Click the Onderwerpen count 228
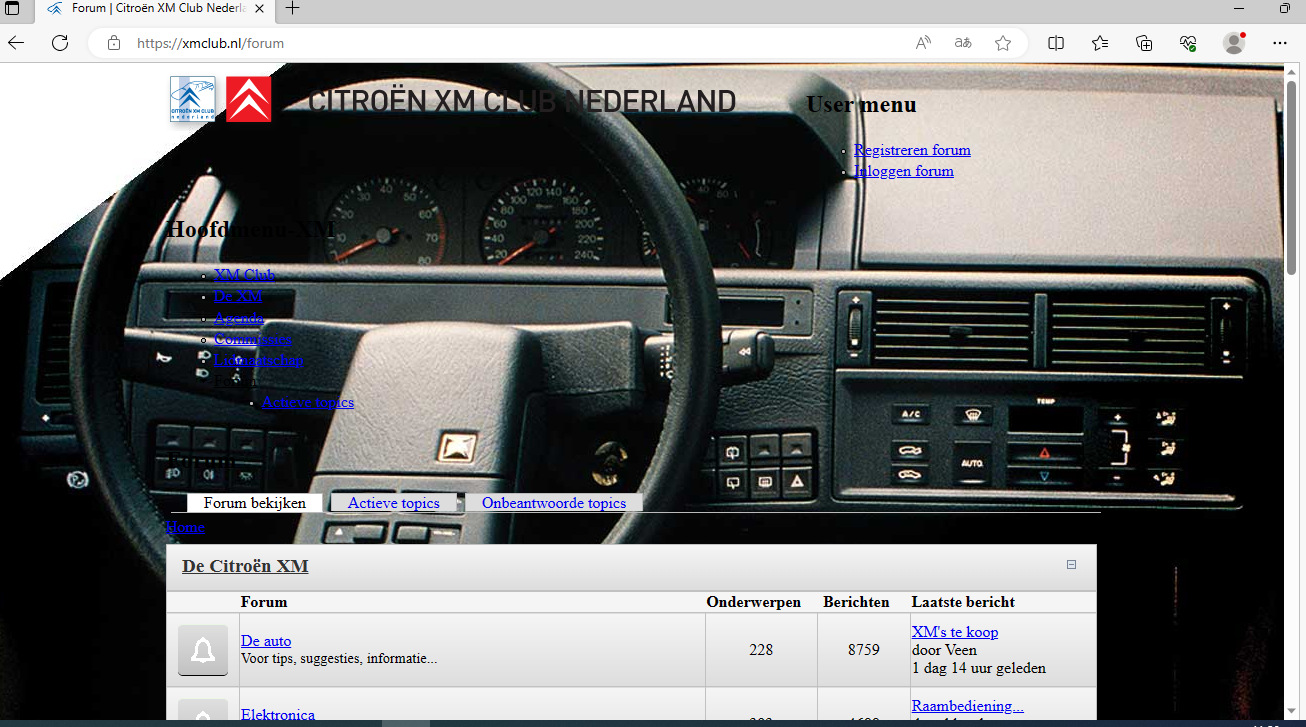This screenshot has height=727, width=1306. pyautogui.click(x=761, y=650)
